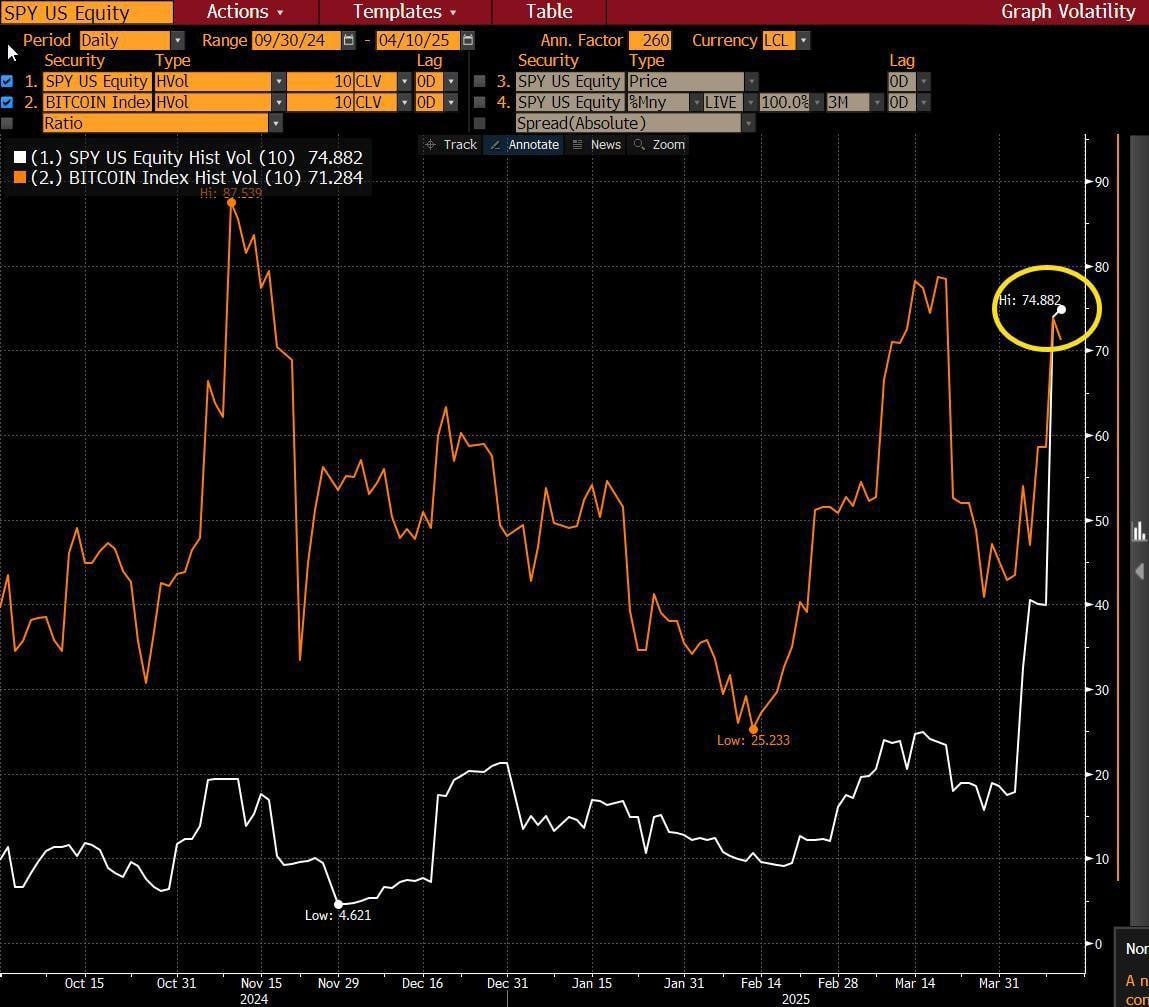Choose the Zoom tool above chart

[659, 144]
